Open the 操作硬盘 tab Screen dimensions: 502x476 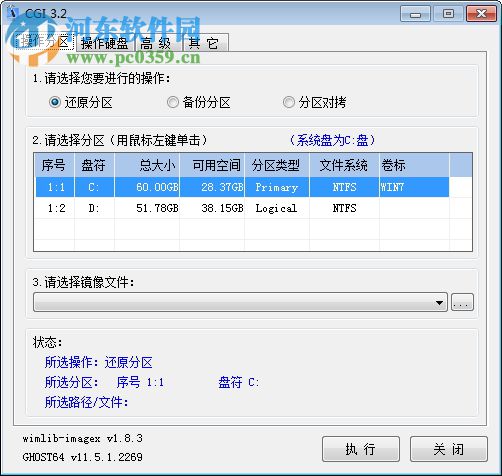[x=104, y=43]
